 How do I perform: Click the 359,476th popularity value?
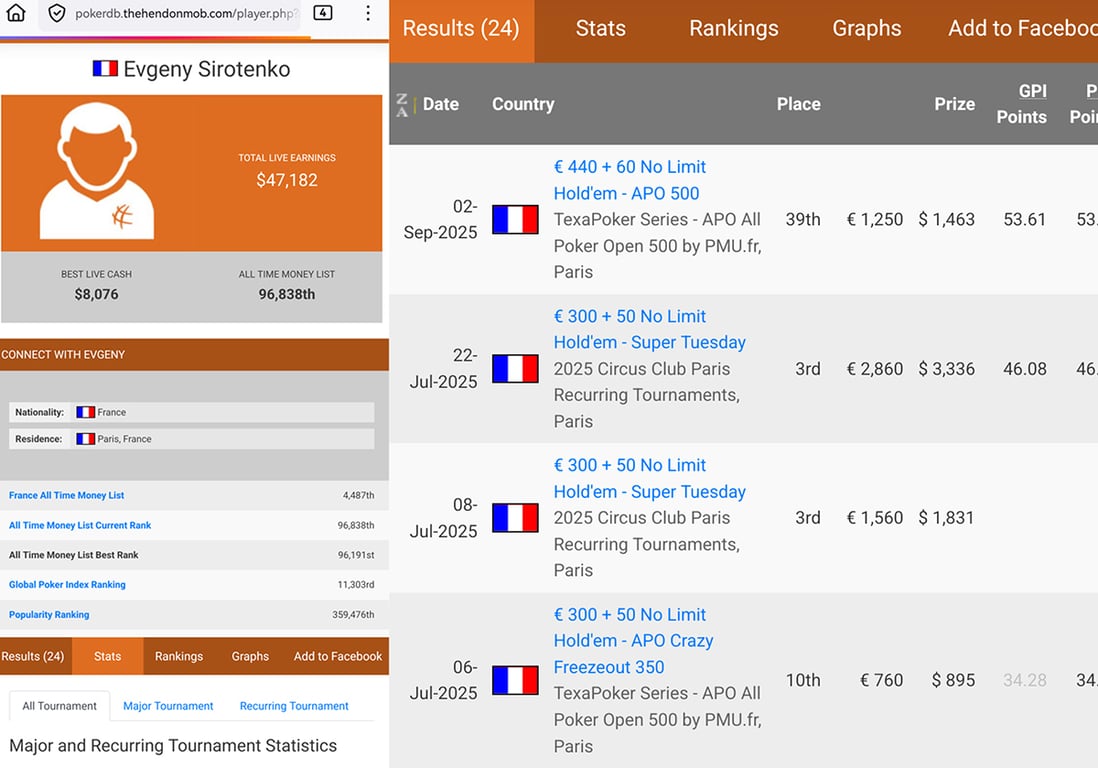point(353,615)
